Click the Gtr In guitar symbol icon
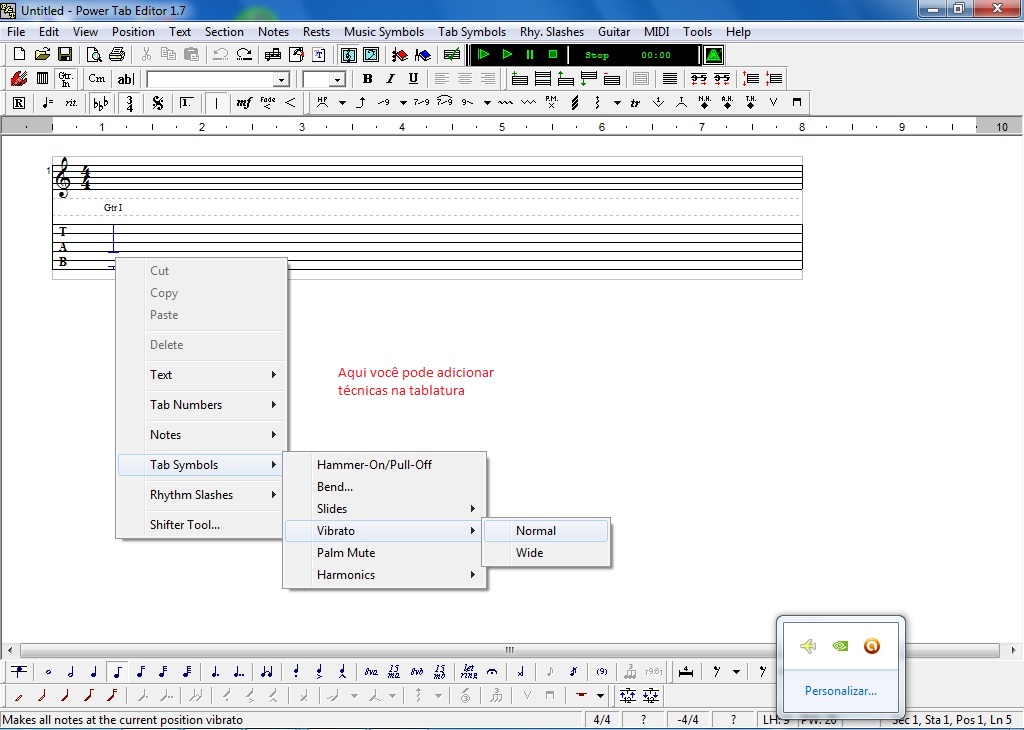 (x=66, y=78)
